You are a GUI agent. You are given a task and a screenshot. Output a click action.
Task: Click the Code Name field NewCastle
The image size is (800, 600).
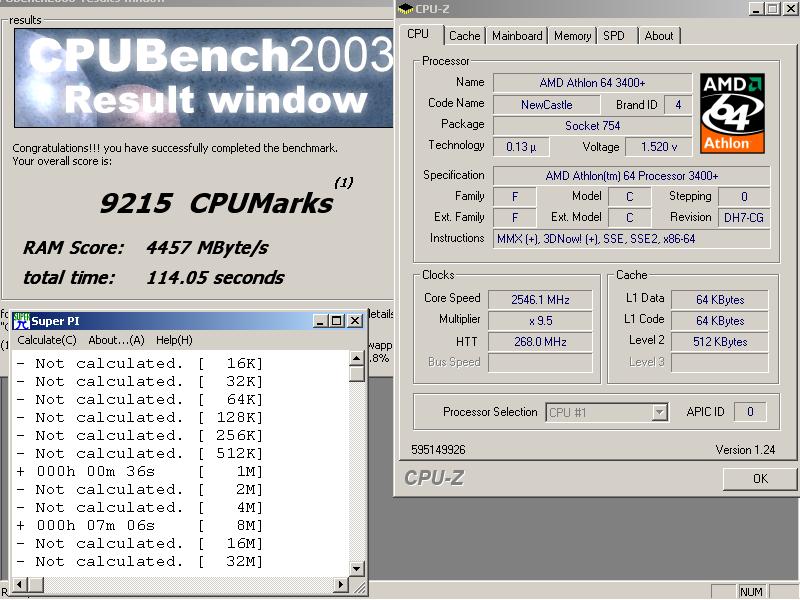[546, 105]
